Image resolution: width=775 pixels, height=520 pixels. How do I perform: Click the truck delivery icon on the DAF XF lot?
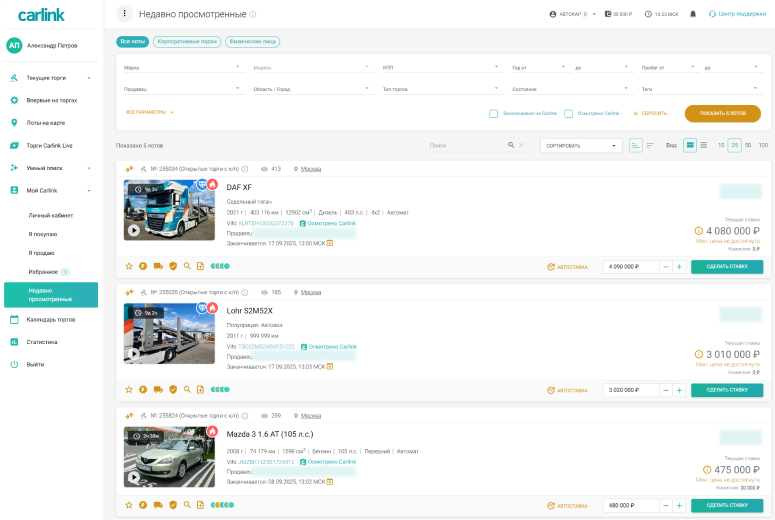(158, 266)
